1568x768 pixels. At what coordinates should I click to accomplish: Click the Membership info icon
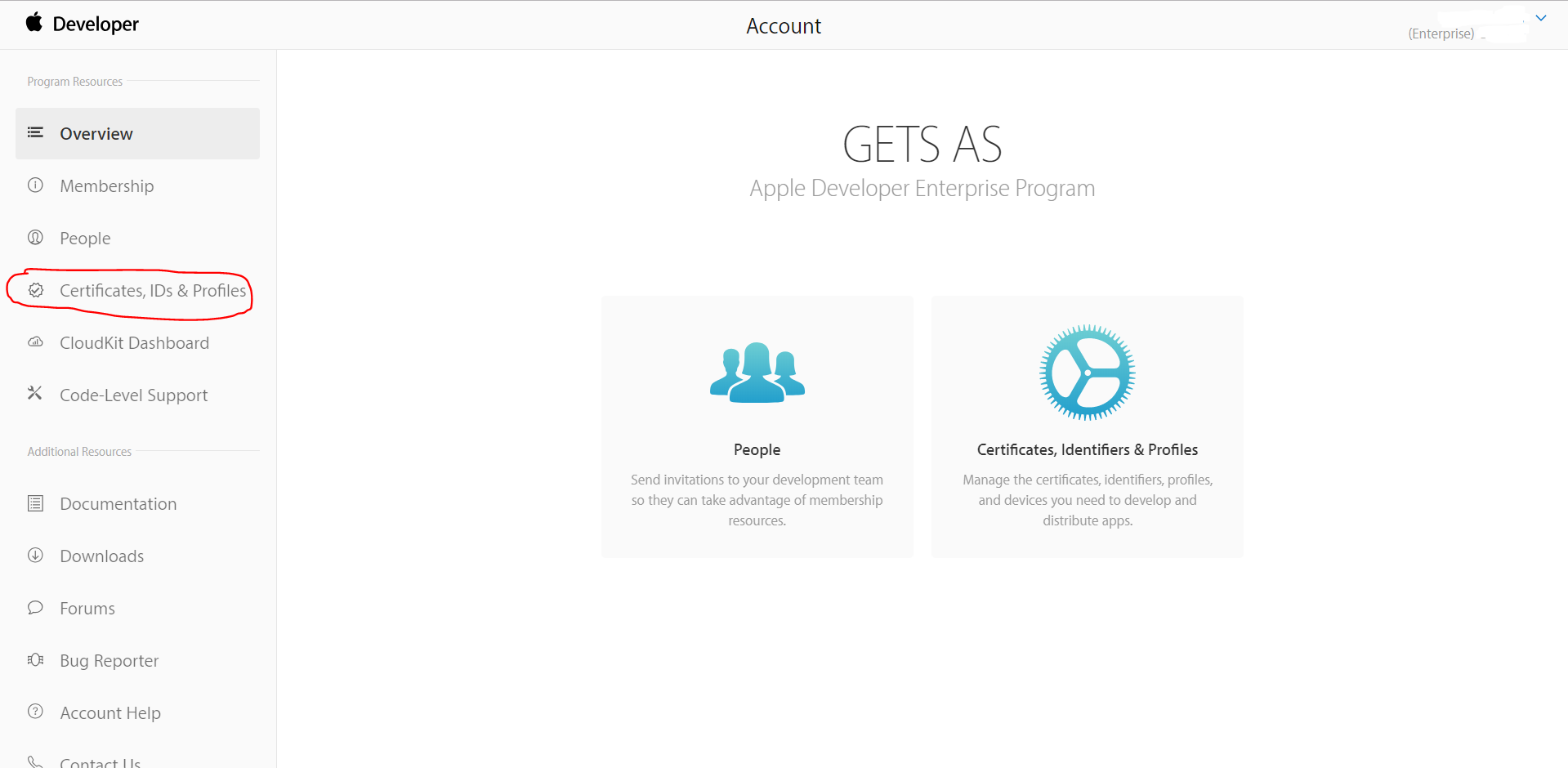pos(35,185)
